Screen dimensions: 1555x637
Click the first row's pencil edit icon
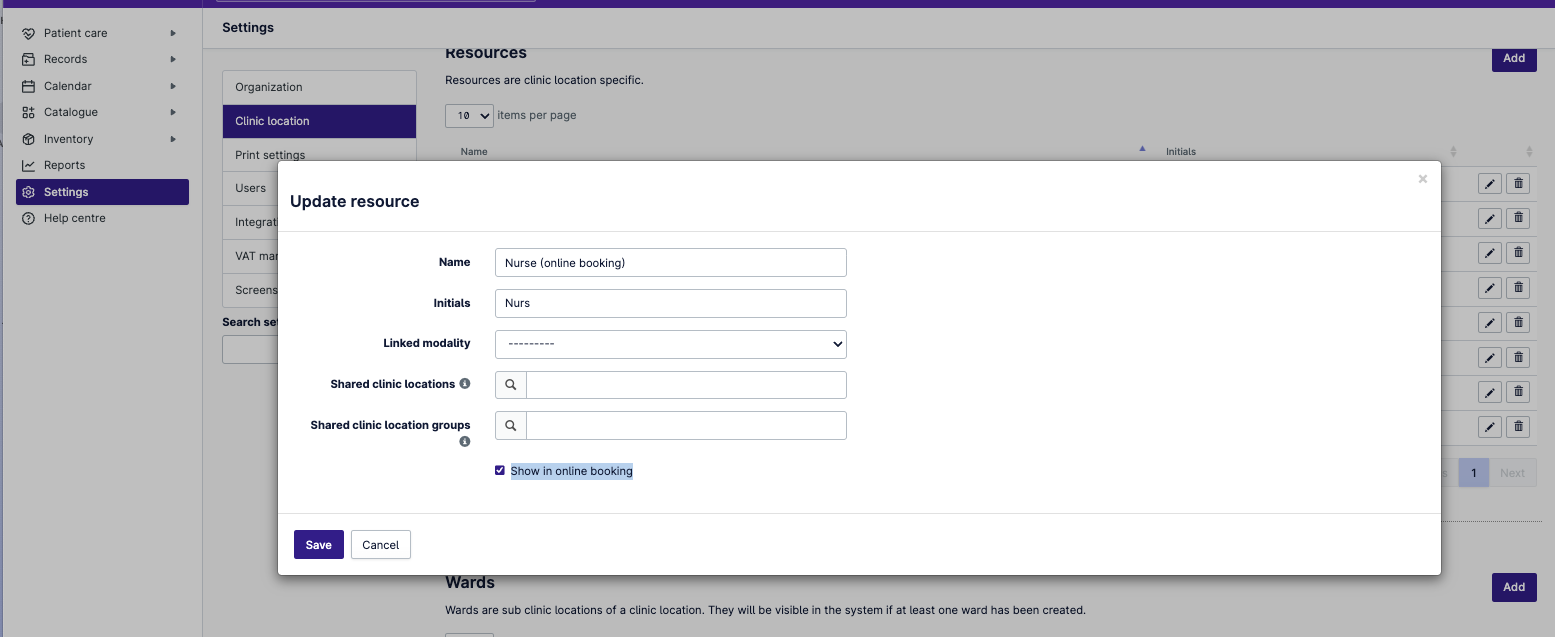pos(1490,183)
